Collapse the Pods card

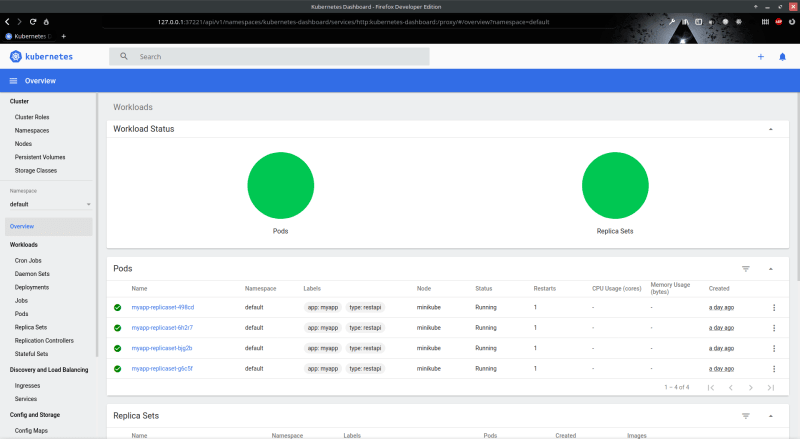coord(771,269)
